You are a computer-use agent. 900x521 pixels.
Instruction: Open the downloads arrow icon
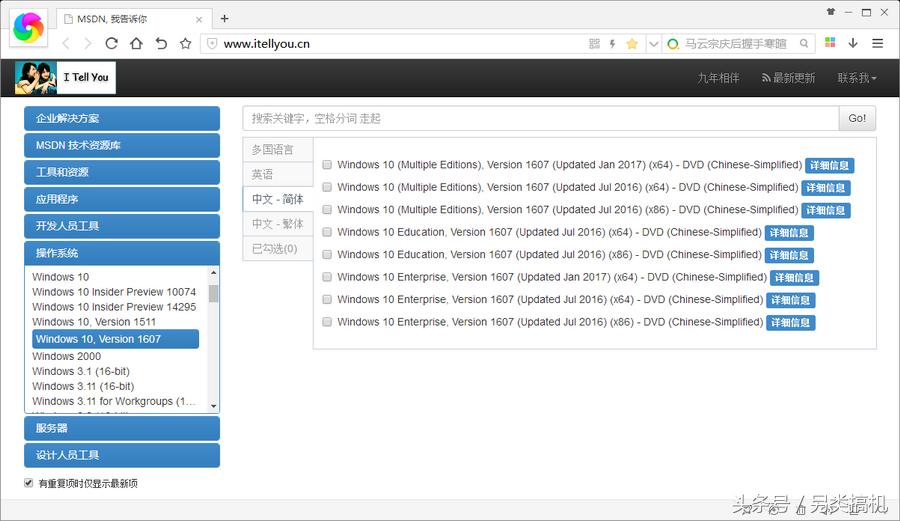[853, 43]
